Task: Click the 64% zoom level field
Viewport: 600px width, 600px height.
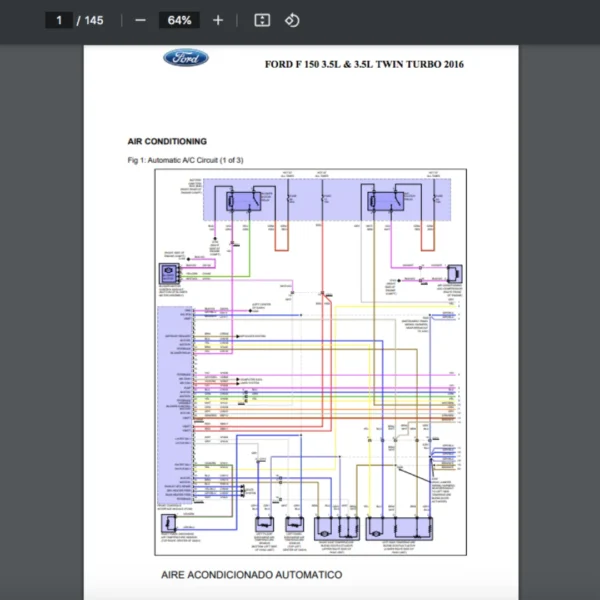Action: point(180,20)
